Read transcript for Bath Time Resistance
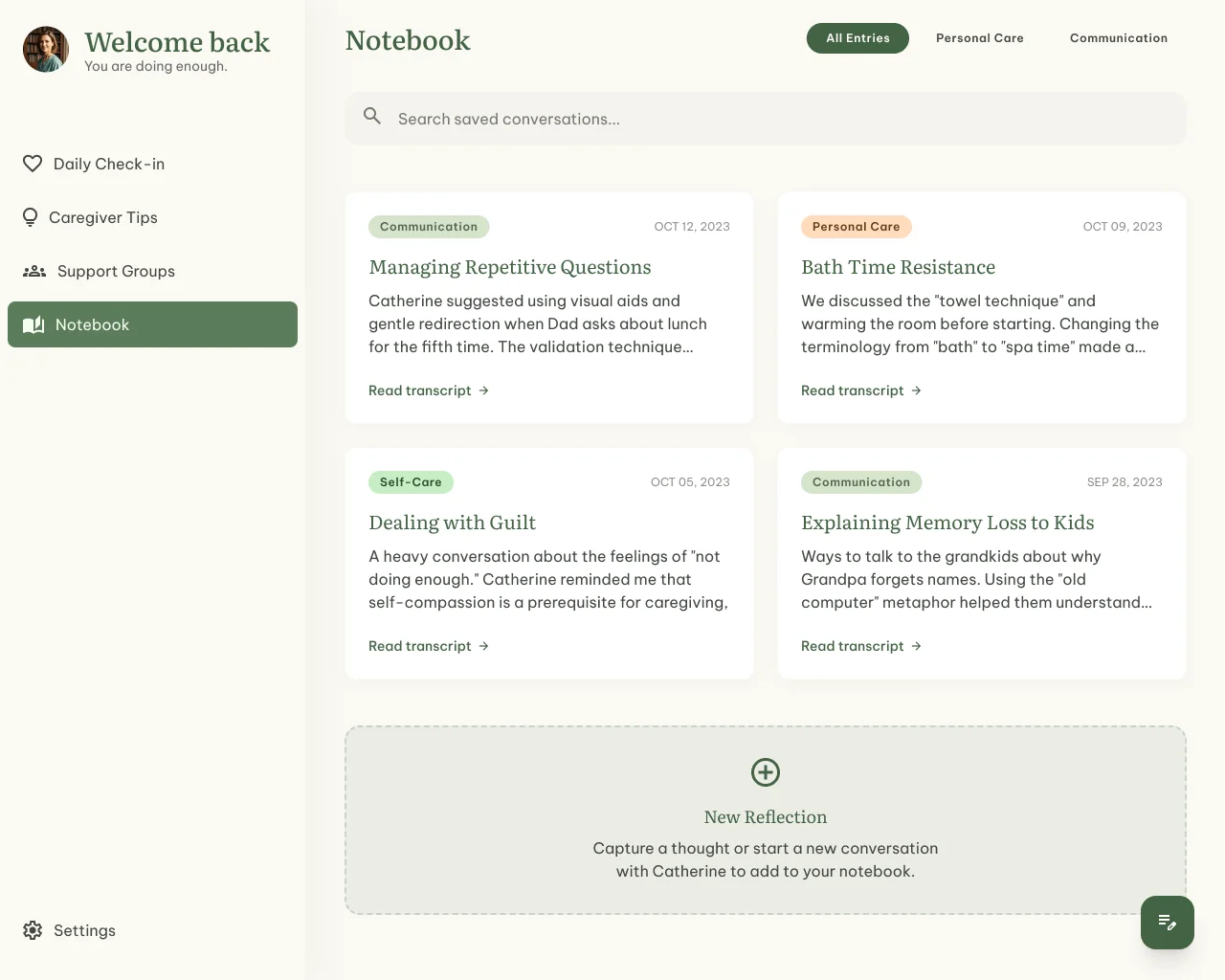This screenshot has width=1225, height=980. coord(861,390)
